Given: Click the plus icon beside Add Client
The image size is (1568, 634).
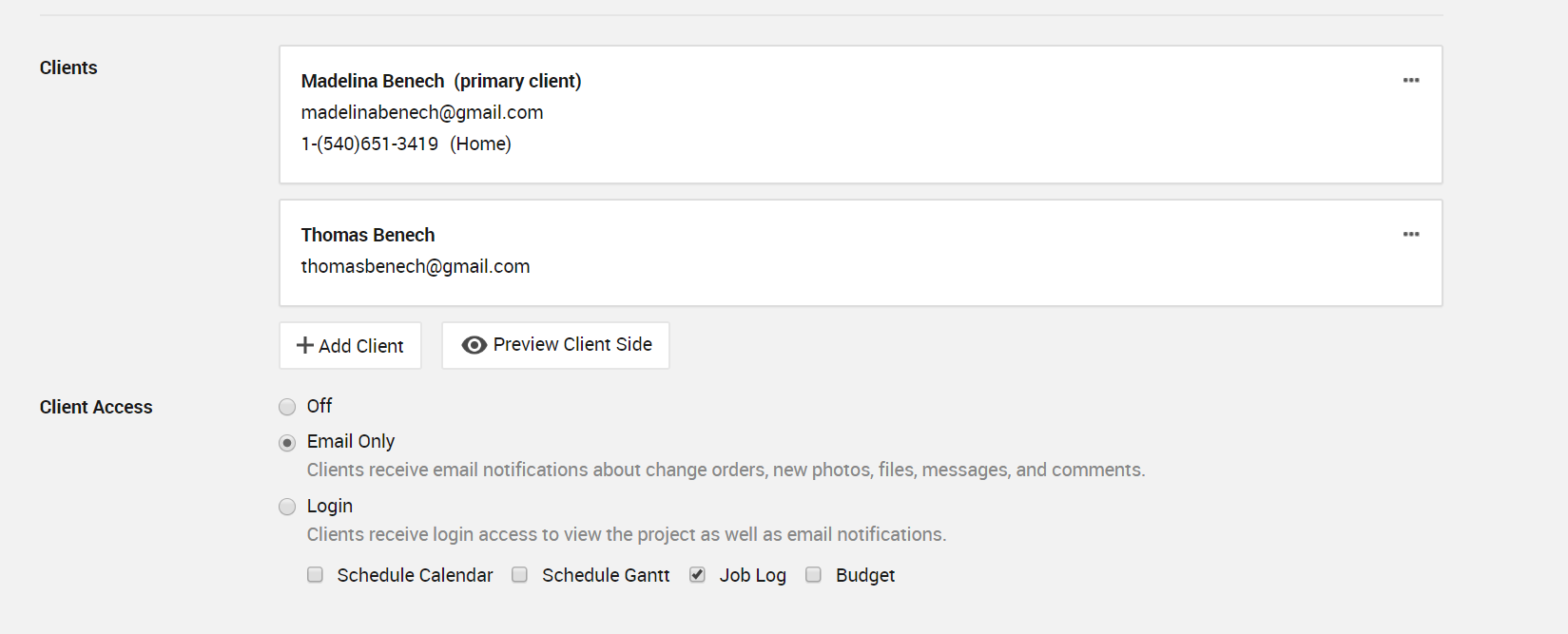Looking at the screenshot, I should [x=305, y=345].
